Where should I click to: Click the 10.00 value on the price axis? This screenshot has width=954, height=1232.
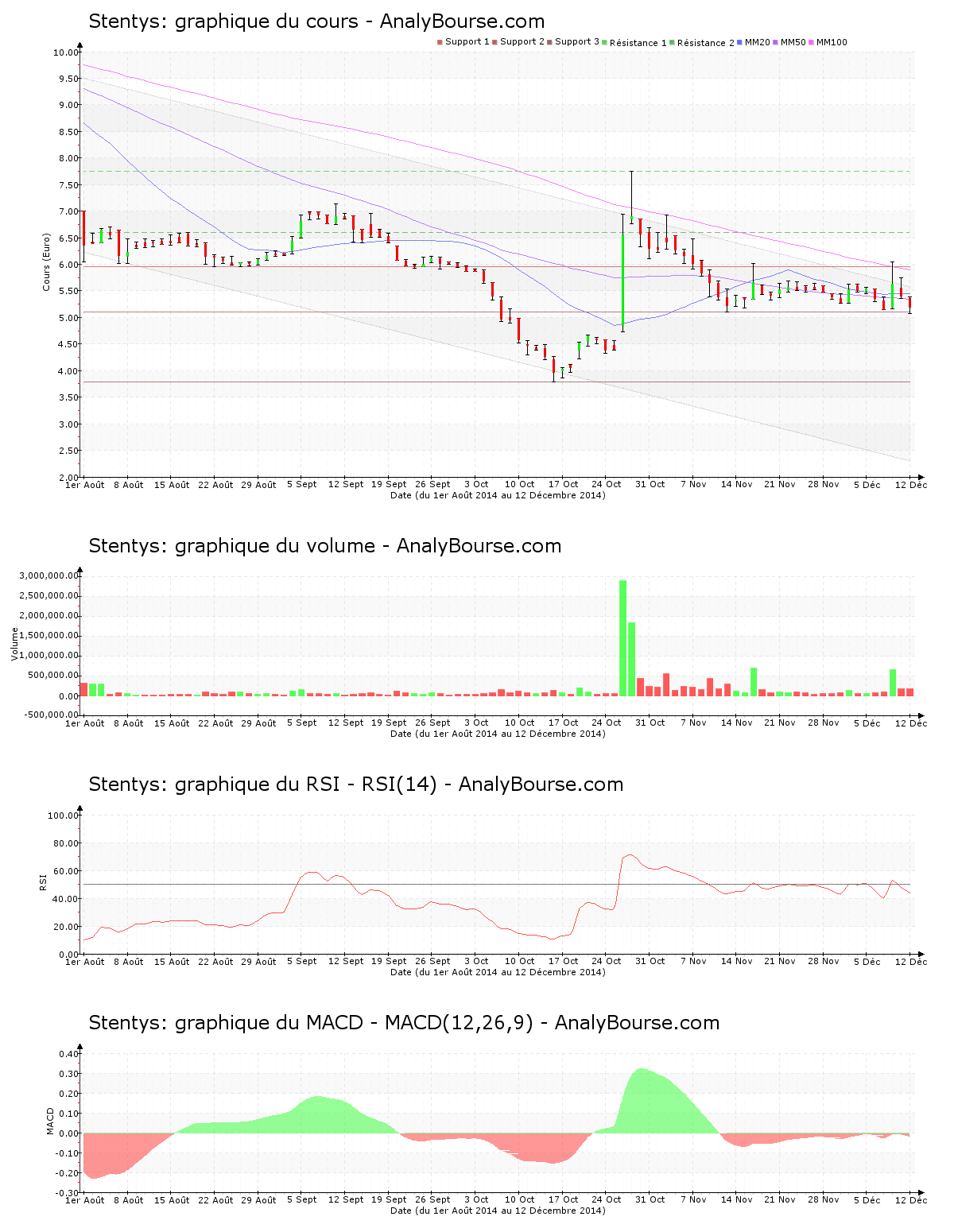(66, 52)
